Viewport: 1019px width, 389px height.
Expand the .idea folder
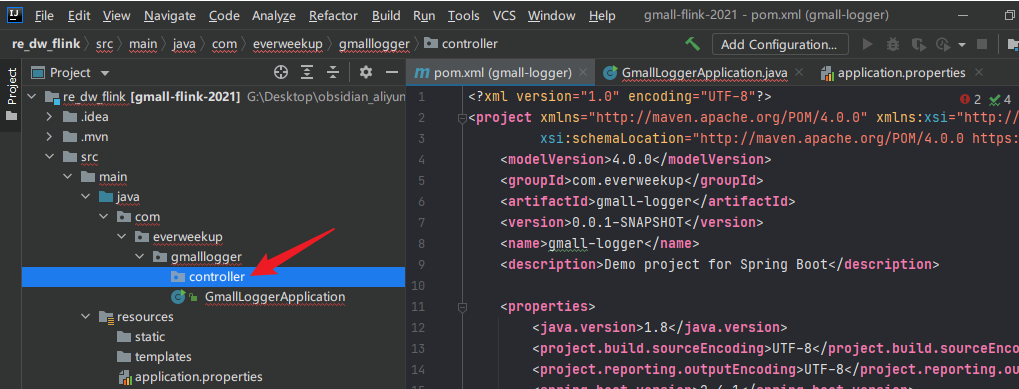click(49, 118)
